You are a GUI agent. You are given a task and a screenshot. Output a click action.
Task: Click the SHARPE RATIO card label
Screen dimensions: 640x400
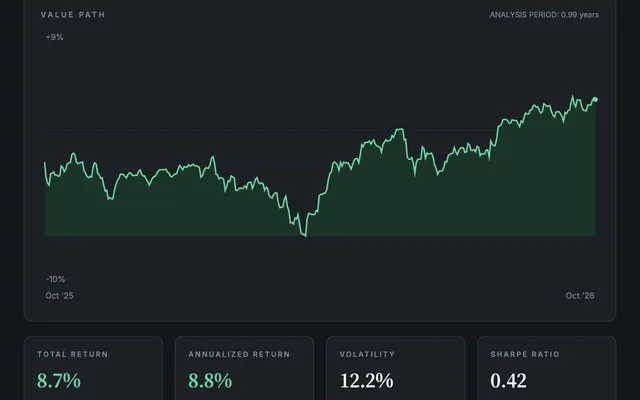pyautogui.click(x=525, y=354)
